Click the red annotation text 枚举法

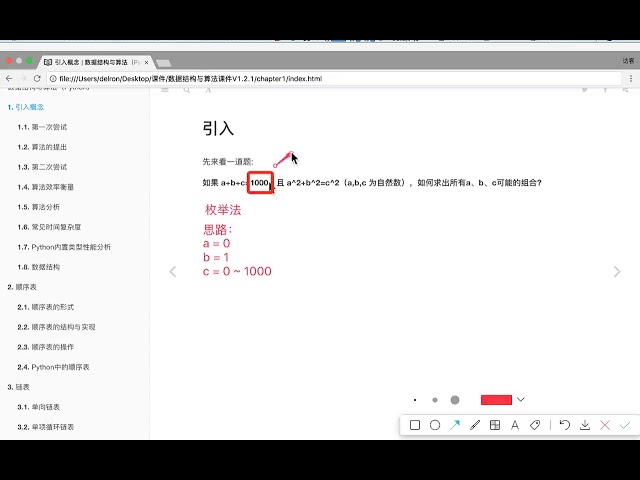(223, 210)
